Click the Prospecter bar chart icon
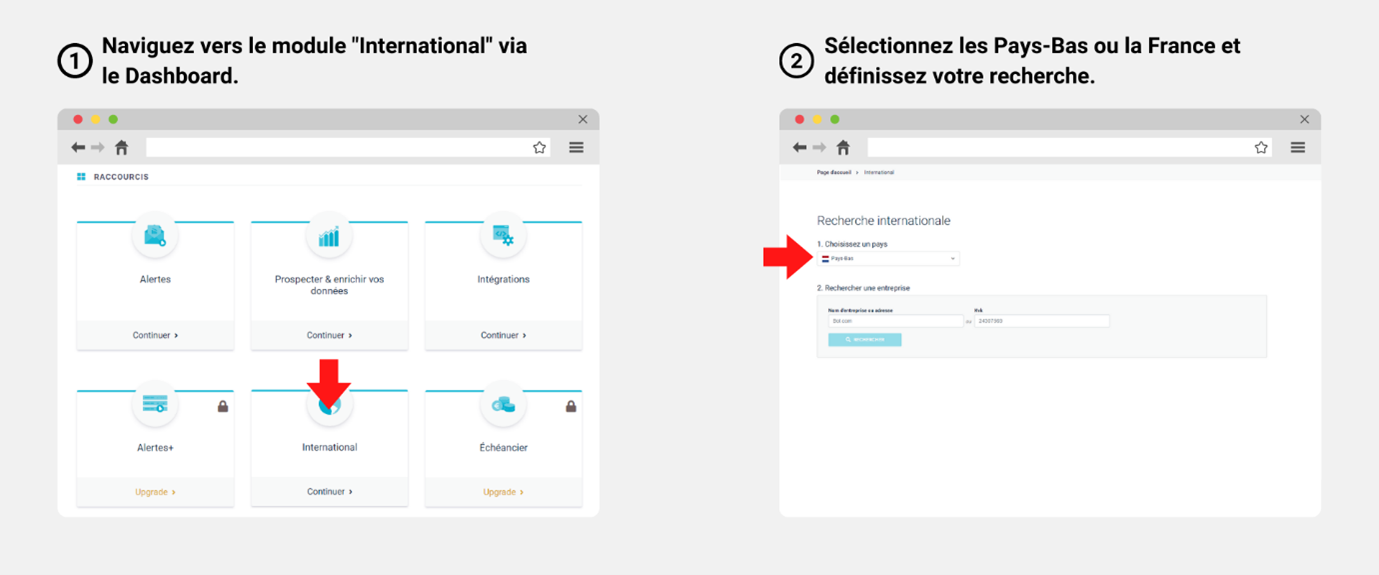 [x=329, y=237]
